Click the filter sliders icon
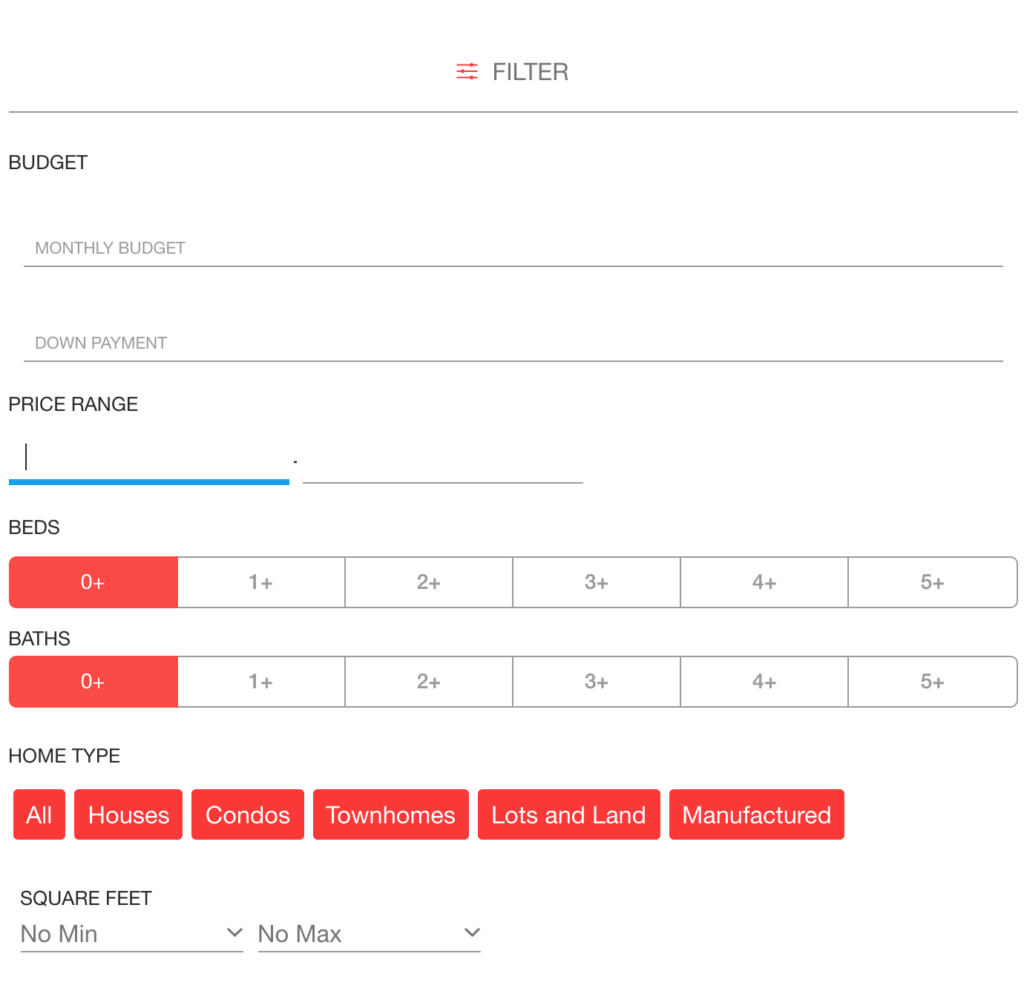The height and width of the screenshot is (991, 1024). (x=466, y=71)
